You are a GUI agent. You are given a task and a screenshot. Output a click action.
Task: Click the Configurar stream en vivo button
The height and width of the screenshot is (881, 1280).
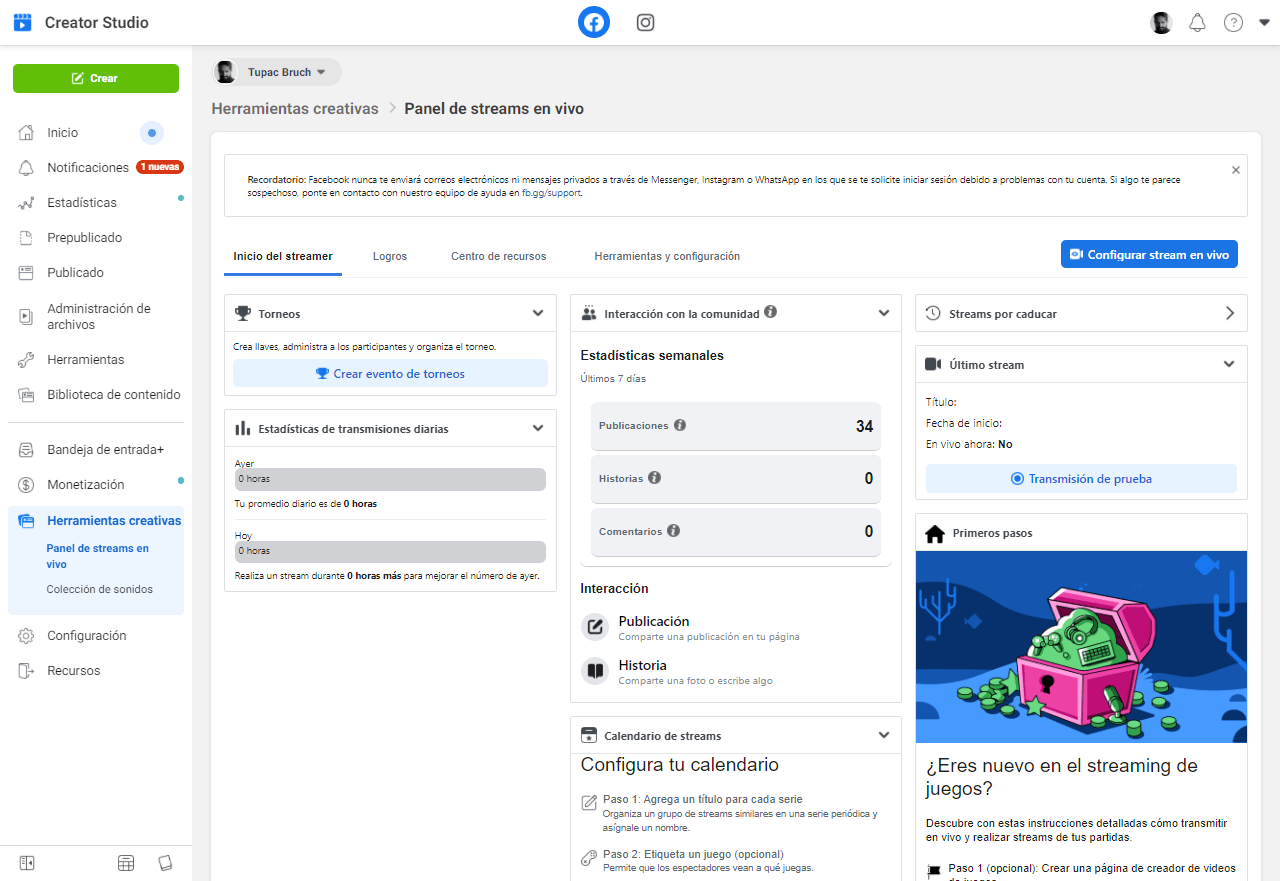pyautogui.click(x=1149, y=254)
